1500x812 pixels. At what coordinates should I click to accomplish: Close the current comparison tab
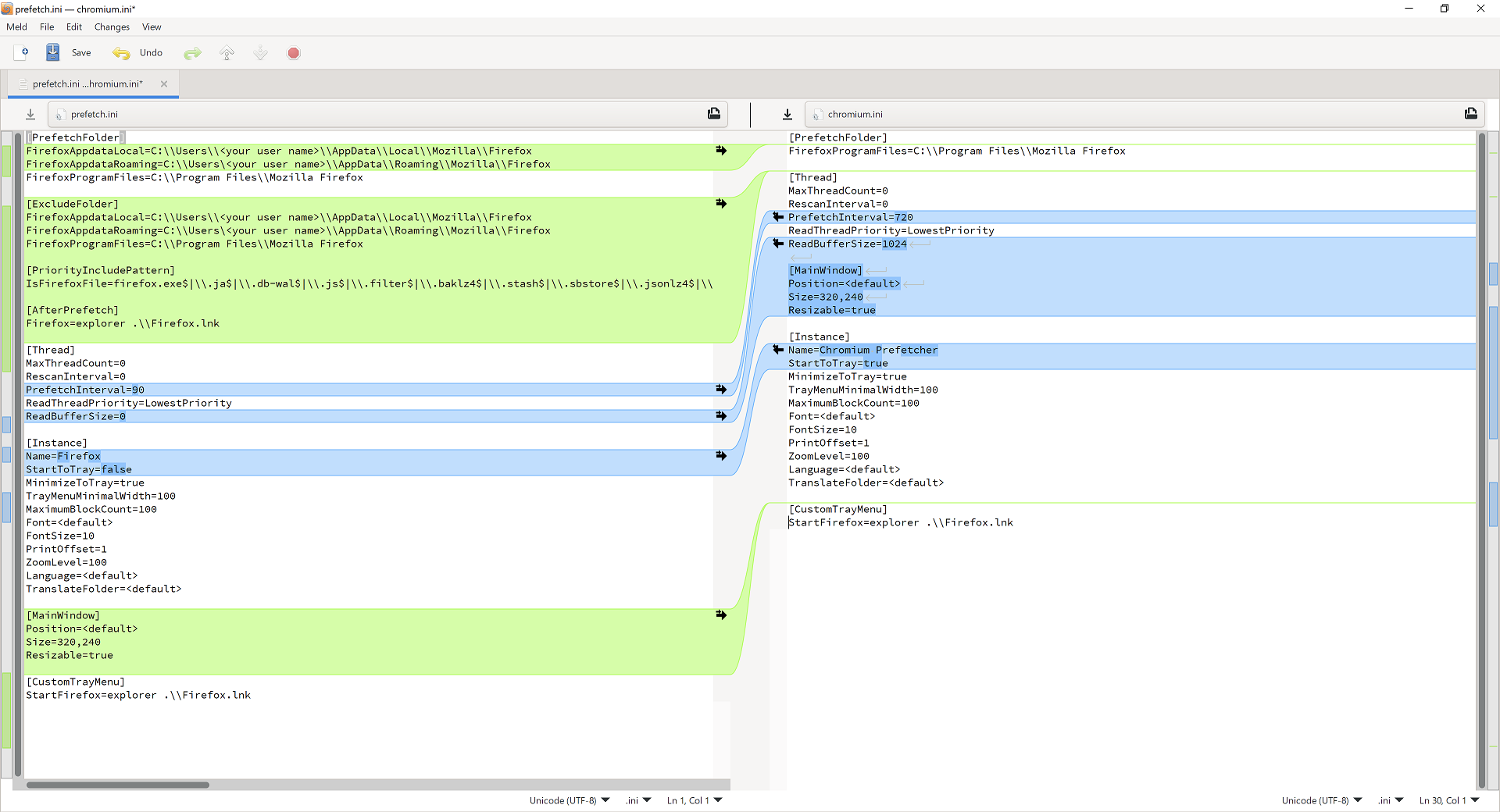click(x=164, y=84)
